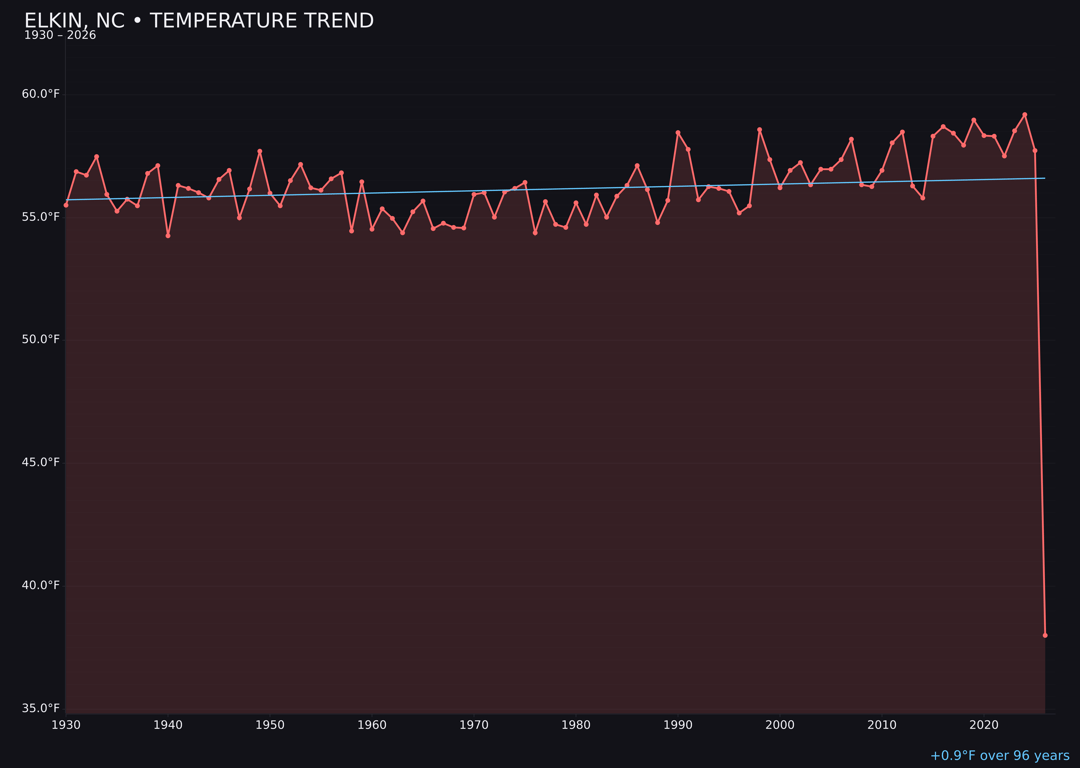
Task: Click the 1930 x-axis label
Action: pos(68,725)
